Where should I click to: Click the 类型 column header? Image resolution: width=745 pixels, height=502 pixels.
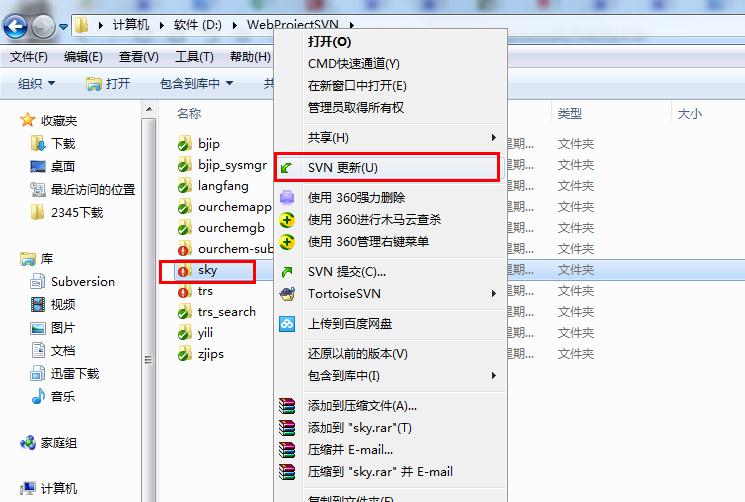point(570,114)
